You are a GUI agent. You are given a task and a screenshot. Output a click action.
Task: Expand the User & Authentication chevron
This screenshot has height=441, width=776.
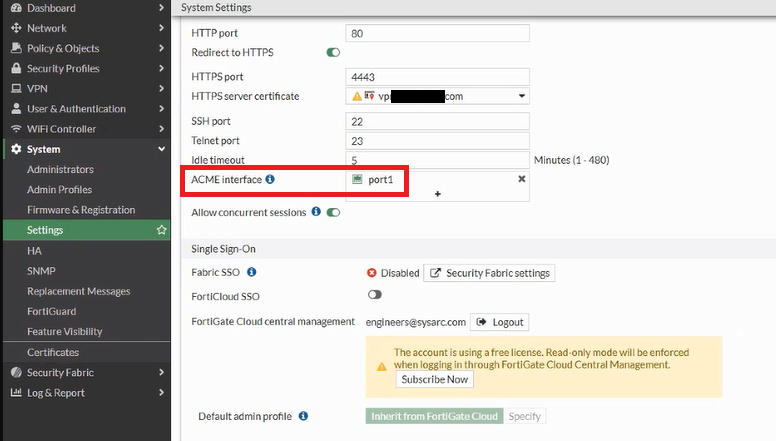coord(161,108)
